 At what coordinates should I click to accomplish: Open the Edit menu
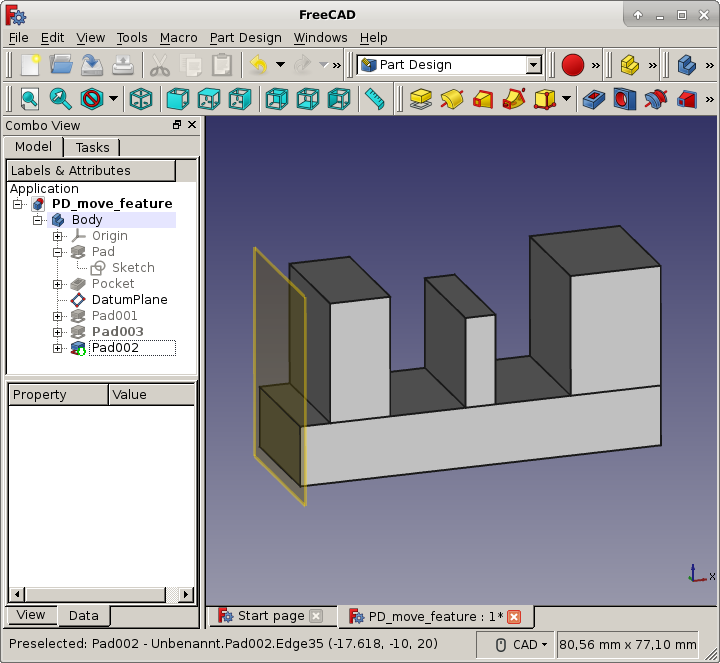pos(52,38)
